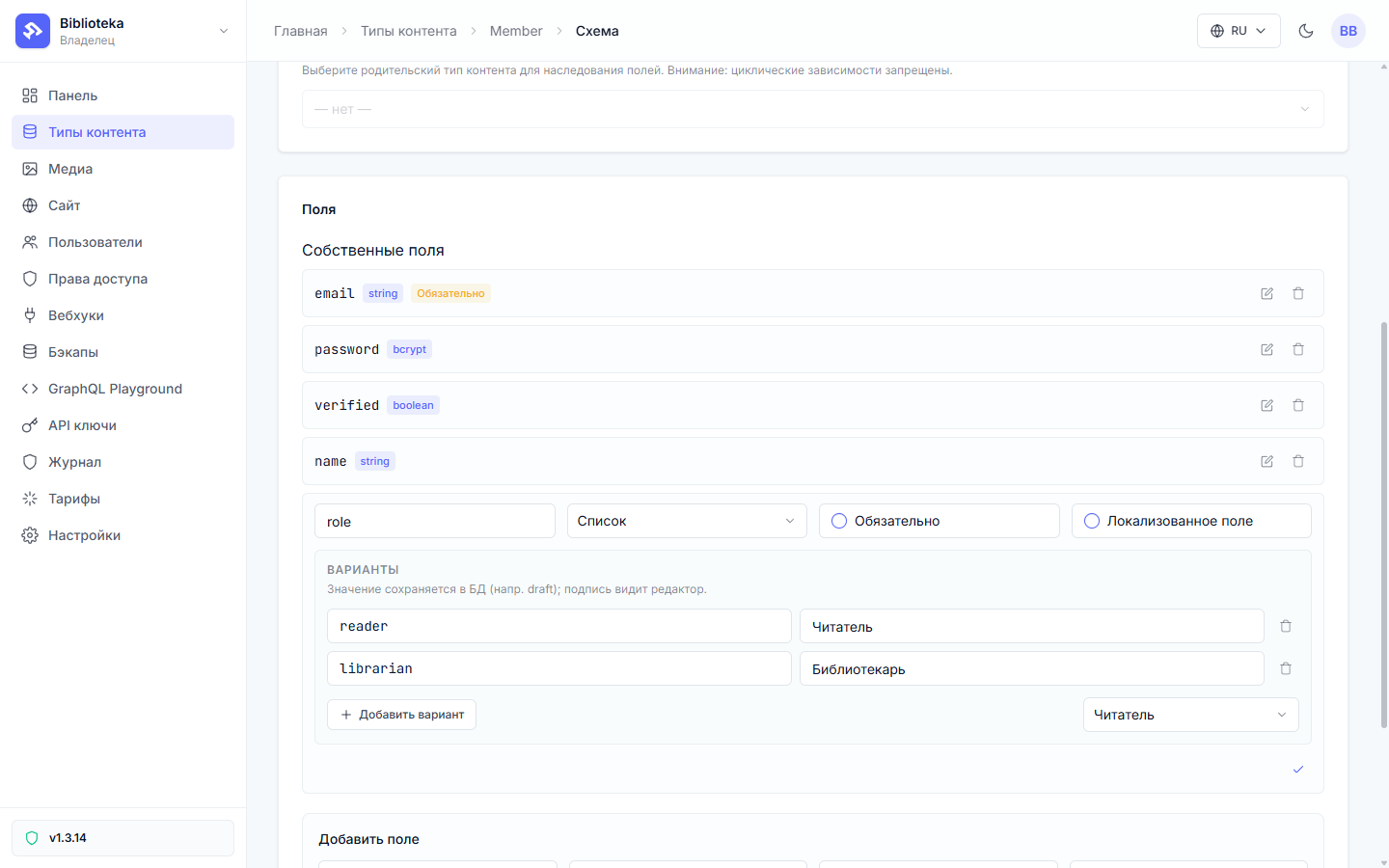Go to Типы контента section
The height and width of the screenshot is (868, 1389).
tap(123, 132)
